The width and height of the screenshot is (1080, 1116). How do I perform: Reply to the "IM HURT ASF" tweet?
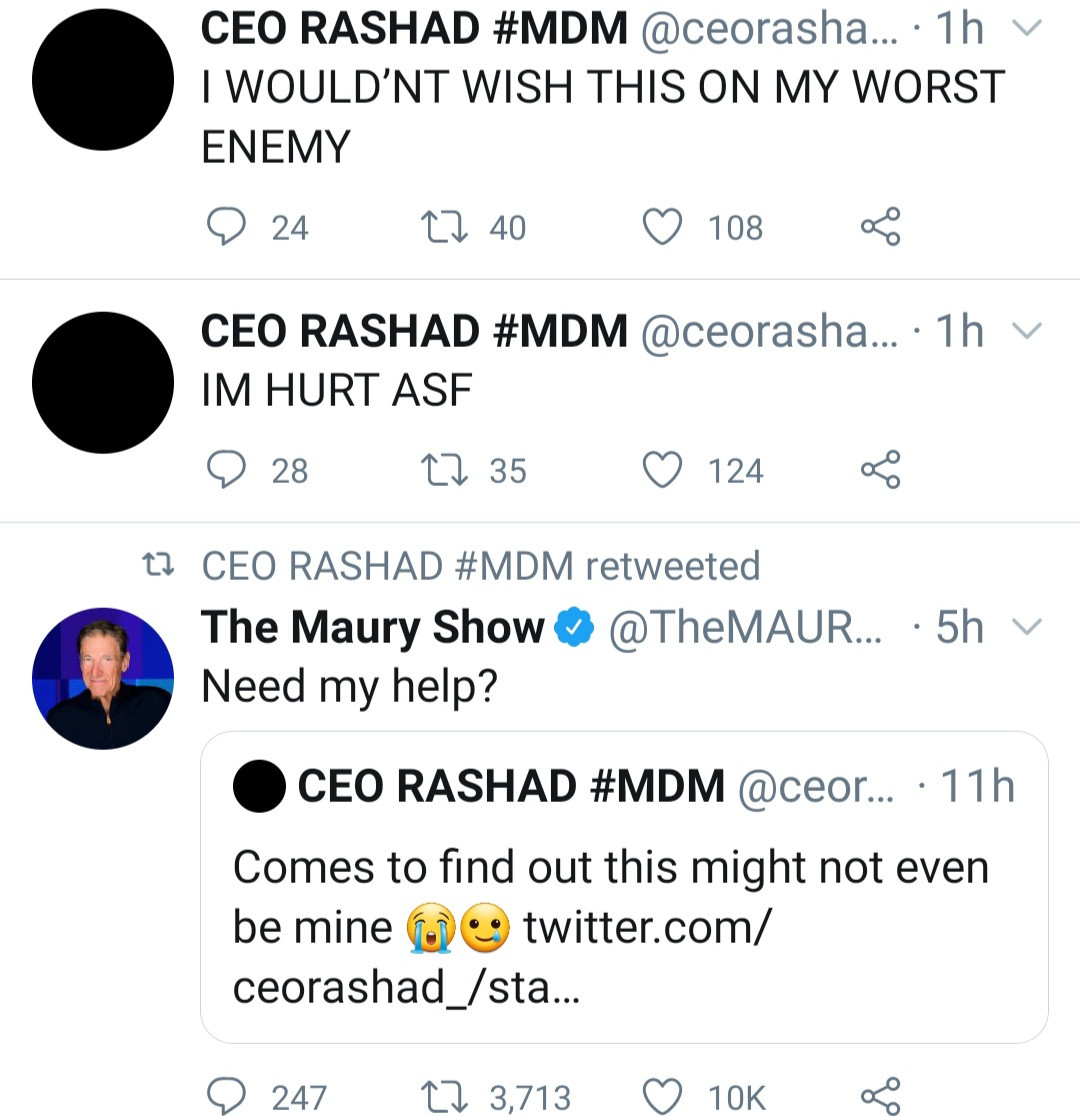(226, 470)
